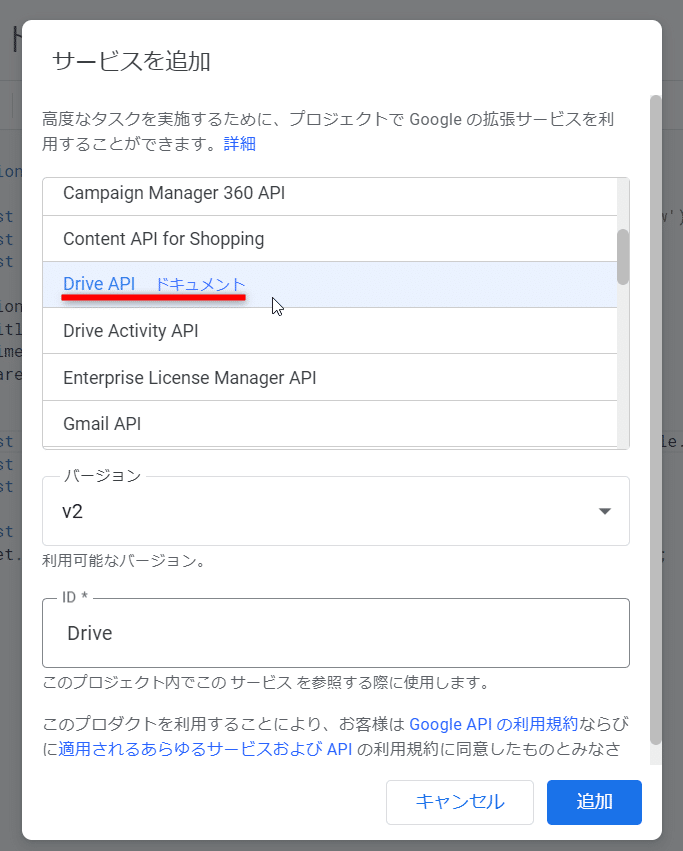Open the バージョン v2 dropdown
Viewport: 683px width, 851px height.
pos(336,511)
